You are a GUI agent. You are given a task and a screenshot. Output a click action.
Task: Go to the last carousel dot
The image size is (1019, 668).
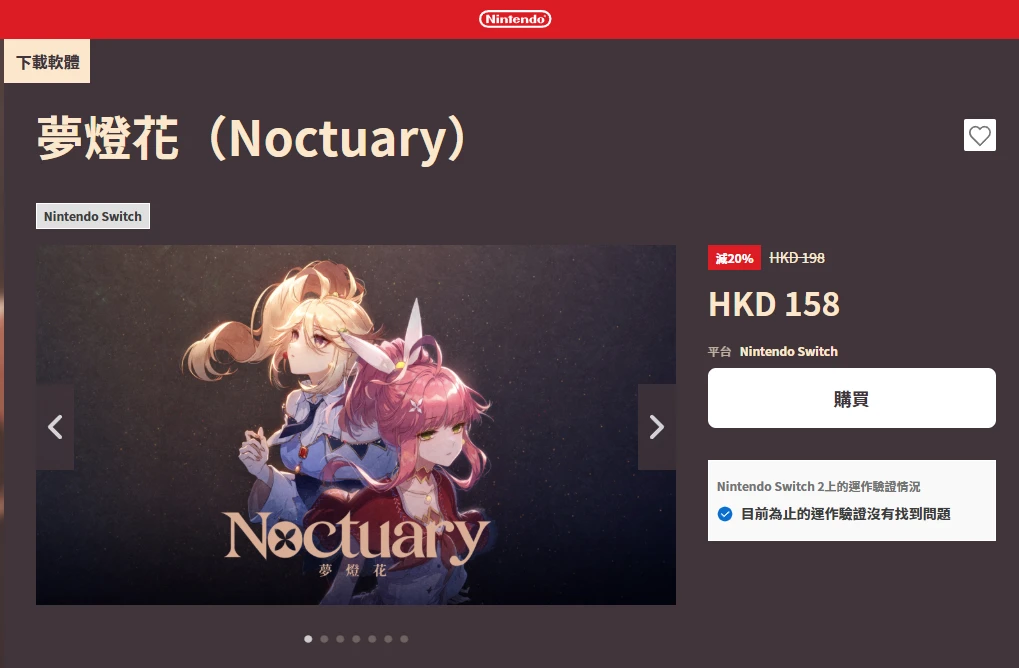click(x=404, y=639)
